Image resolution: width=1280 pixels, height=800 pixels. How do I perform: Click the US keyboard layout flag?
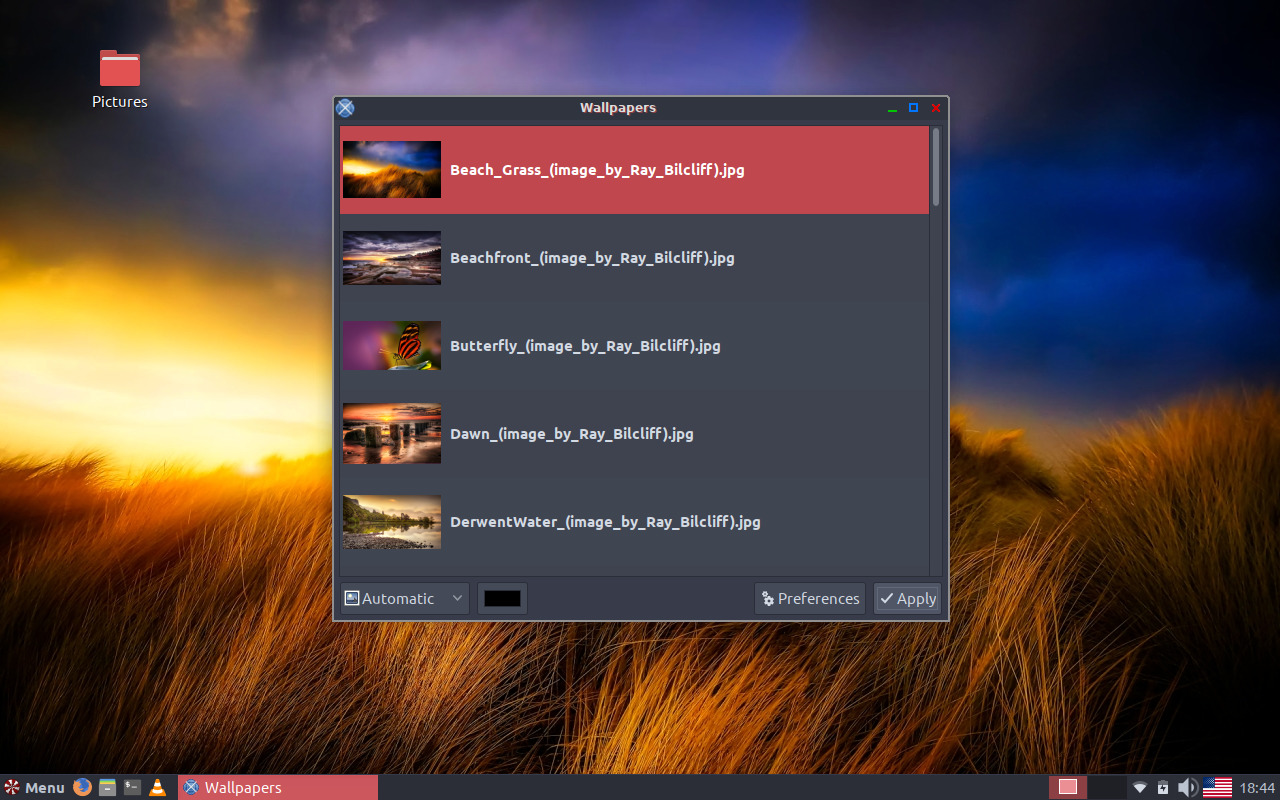(1217, 787)
